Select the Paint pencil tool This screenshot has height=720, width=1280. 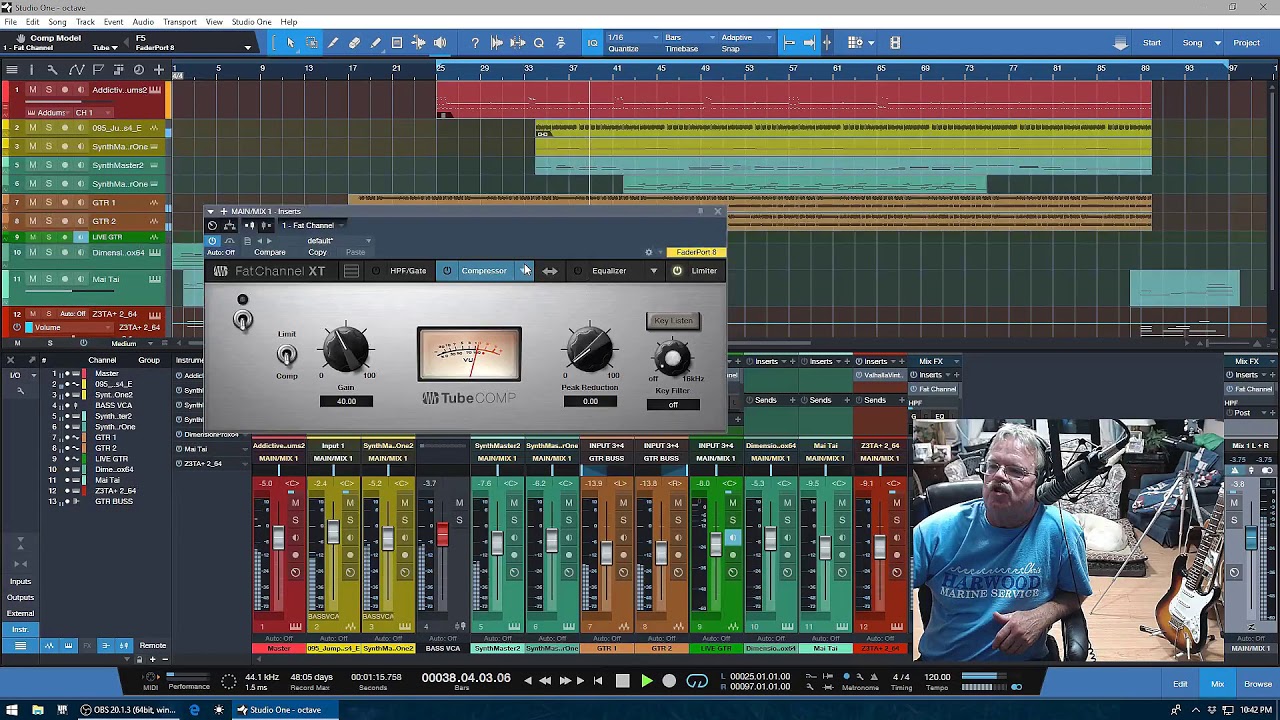(376, 42)
